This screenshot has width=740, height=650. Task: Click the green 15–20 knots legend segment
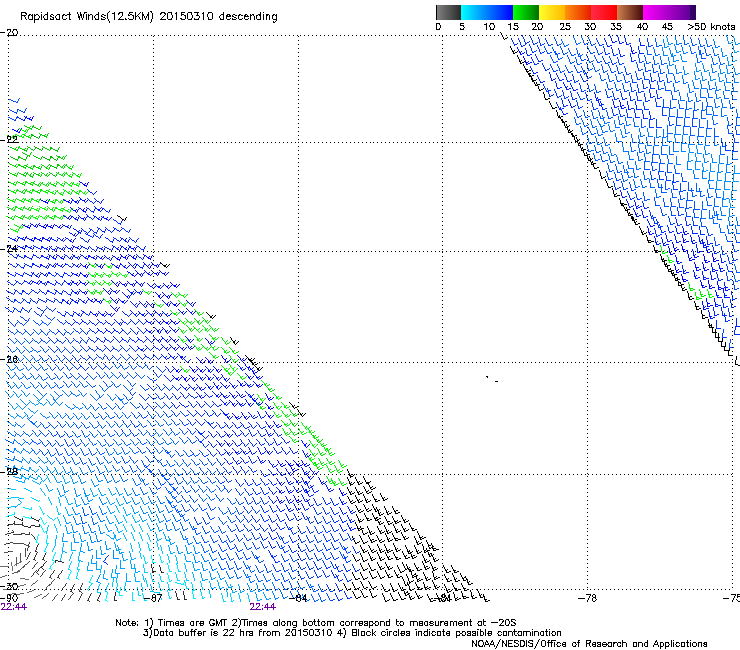click(x=526, y=12)
